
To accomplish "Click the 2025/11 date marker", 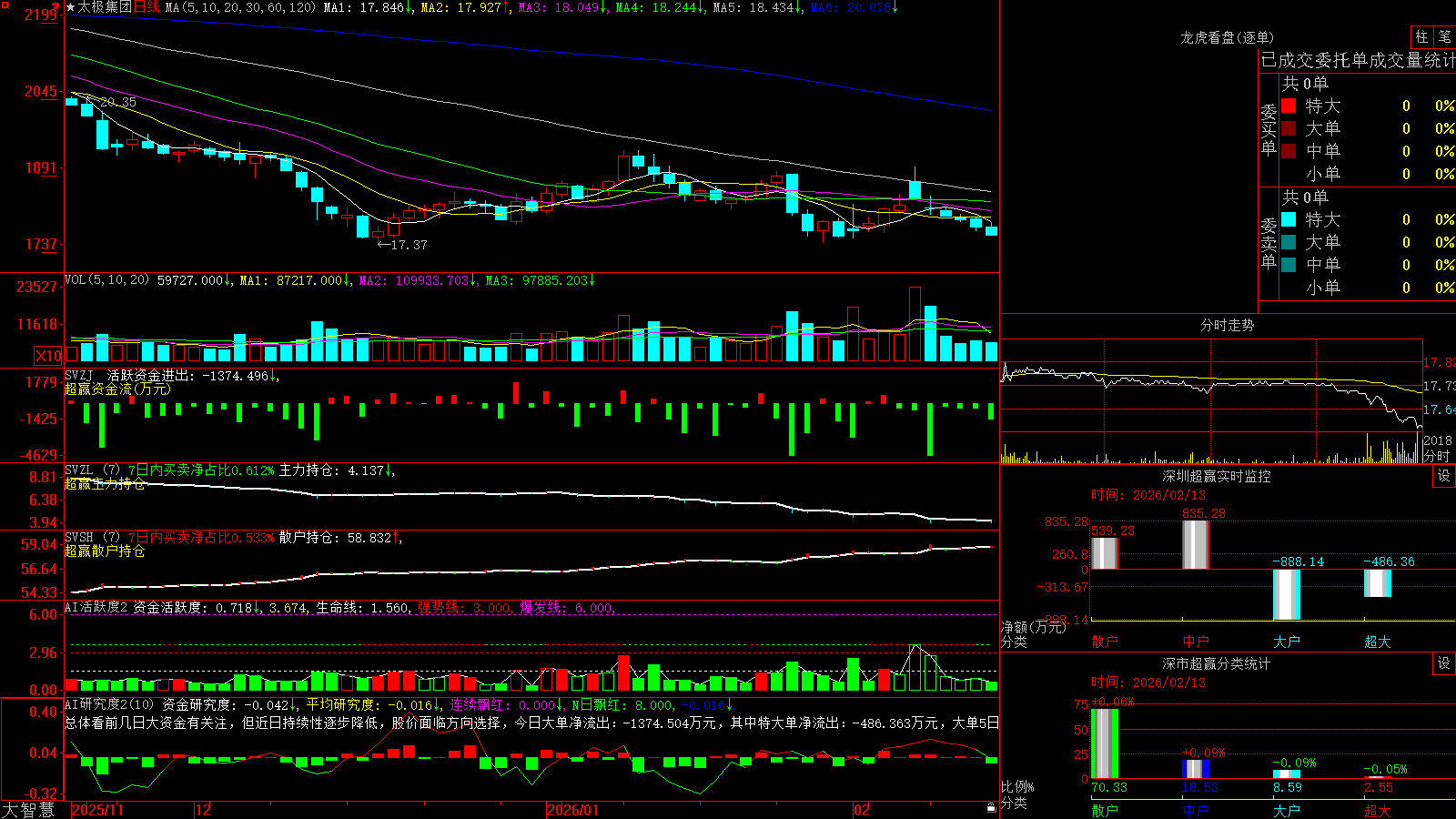I will coord(97,810).
